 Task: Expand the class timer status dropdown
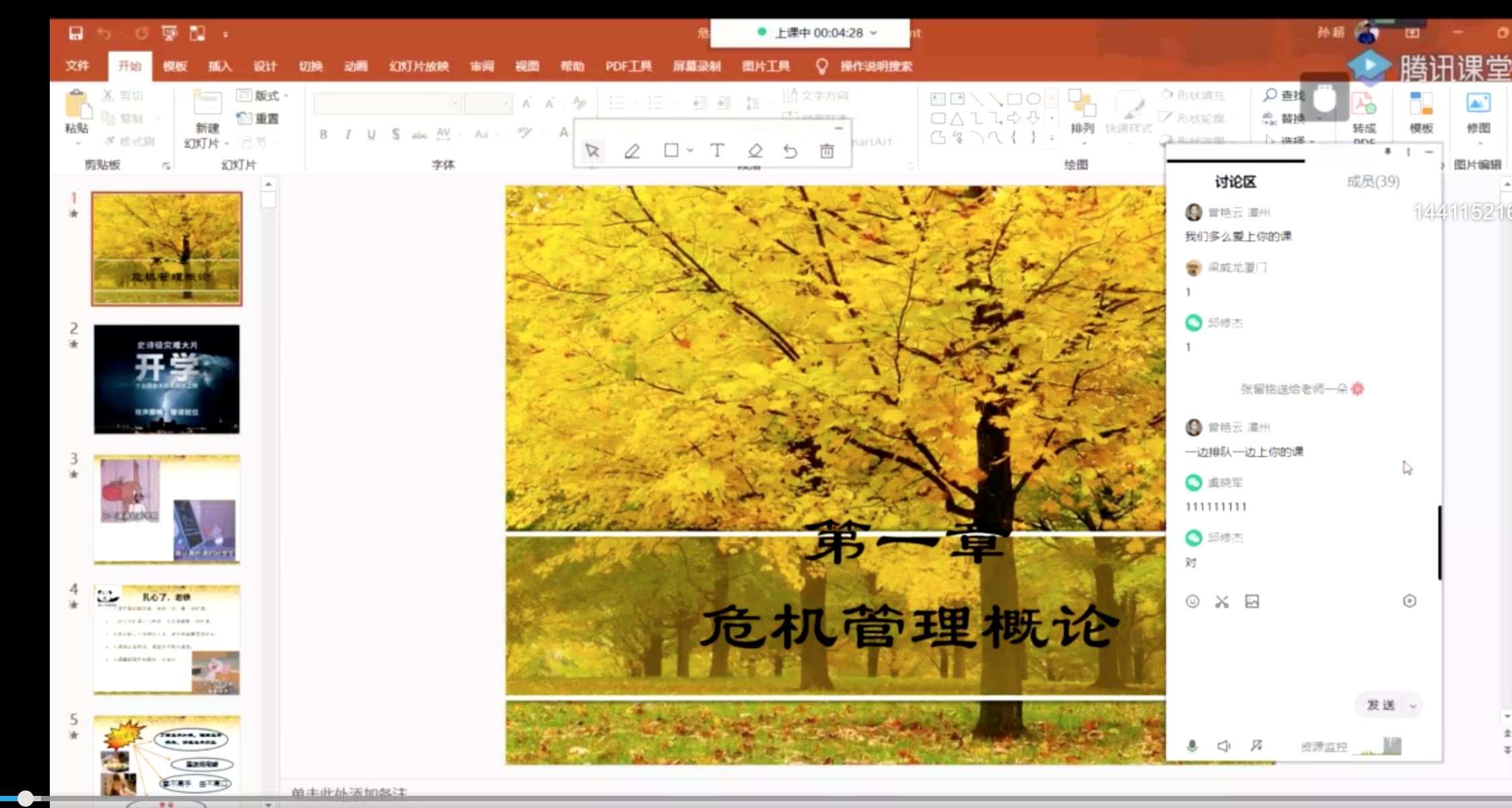click(874, 32)
